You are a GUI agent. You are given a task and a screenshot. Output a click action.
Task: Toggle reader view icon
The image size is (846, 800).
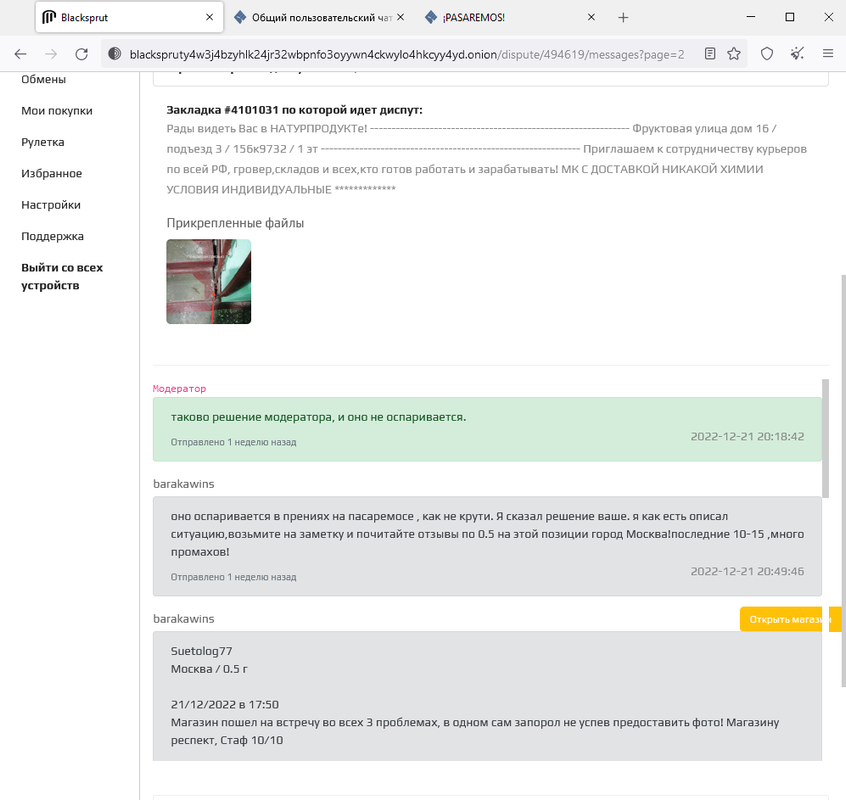[710, 54]
